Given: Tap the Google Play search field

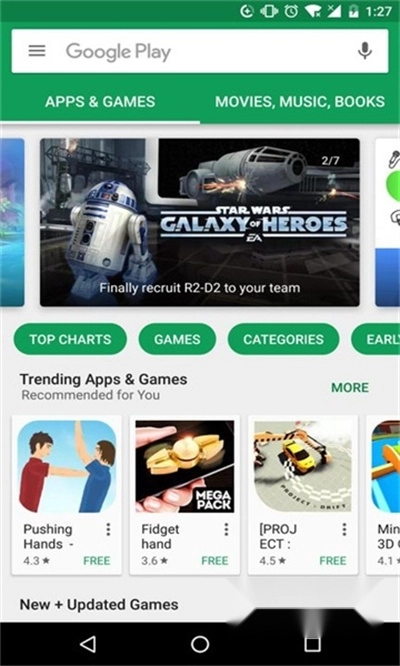Looking at the screenshot, I should [x=200, y=51].
